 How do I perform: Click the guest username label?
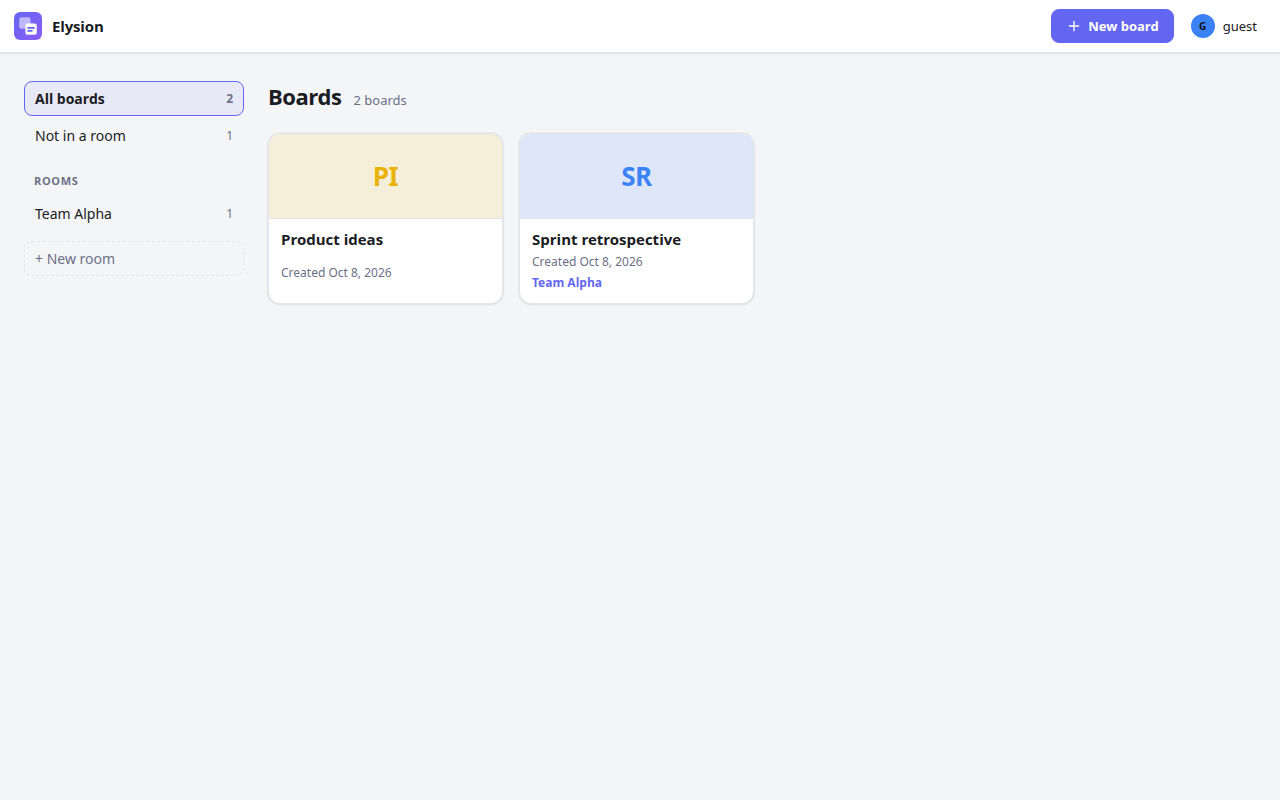[1240, 27]
